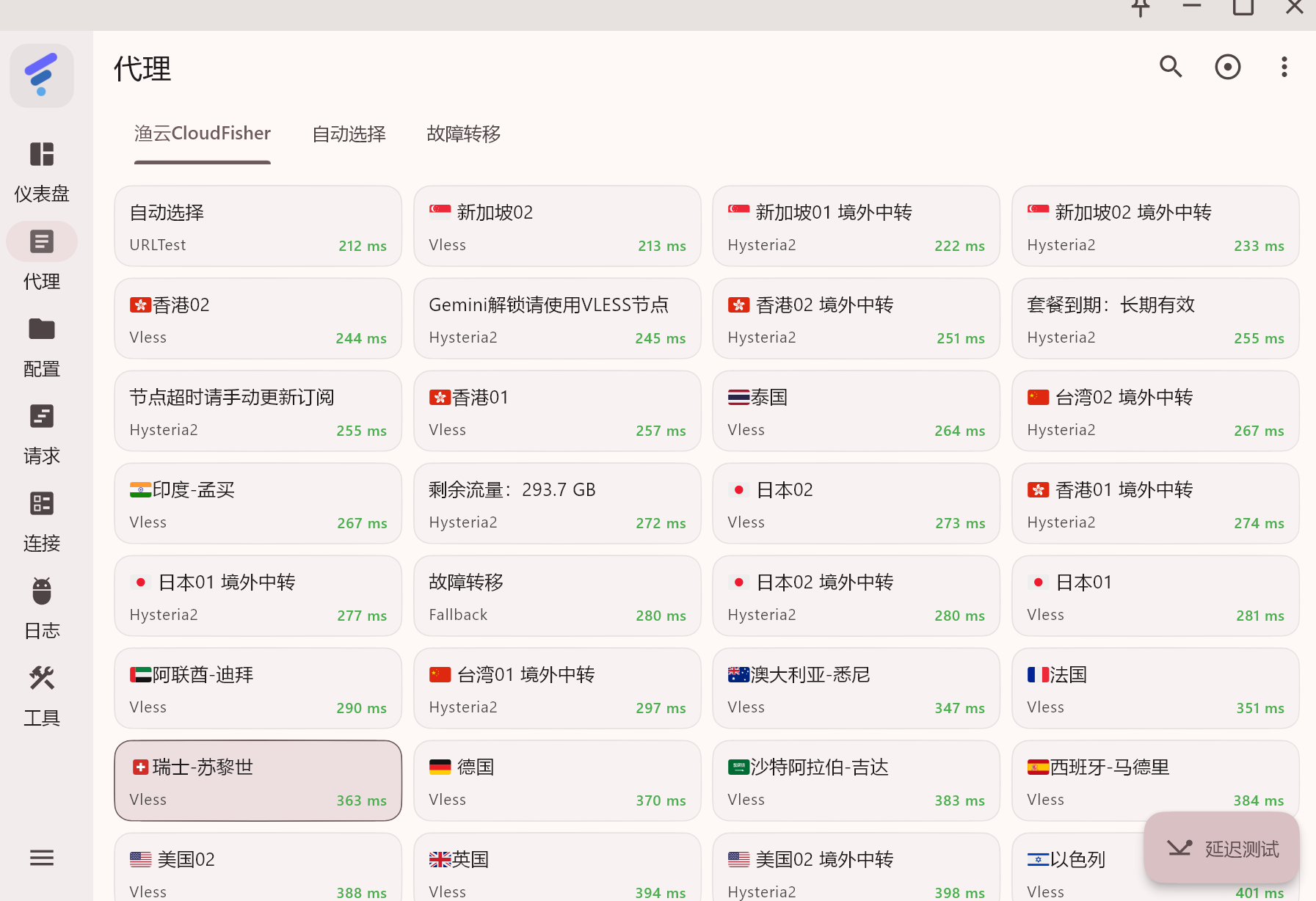Open the Profiles (配置) folder icon
Screen dimensions: 1316x901
coord(42,329)
